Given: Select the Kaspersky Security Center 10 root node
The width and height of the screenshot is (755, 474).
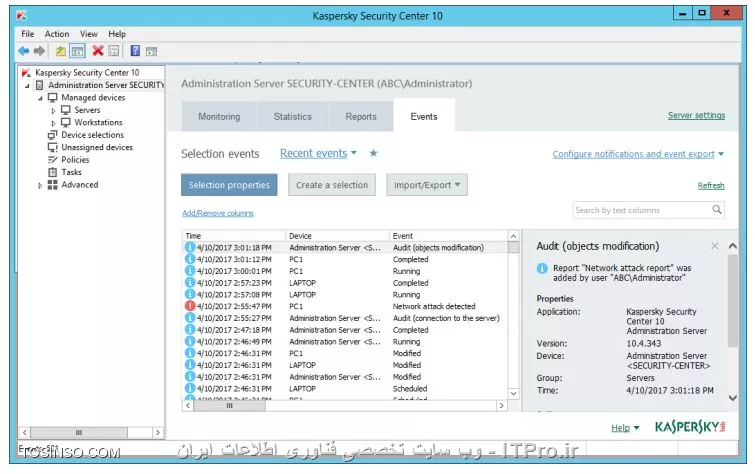Looking at the screenshot, I should [87, 72].
